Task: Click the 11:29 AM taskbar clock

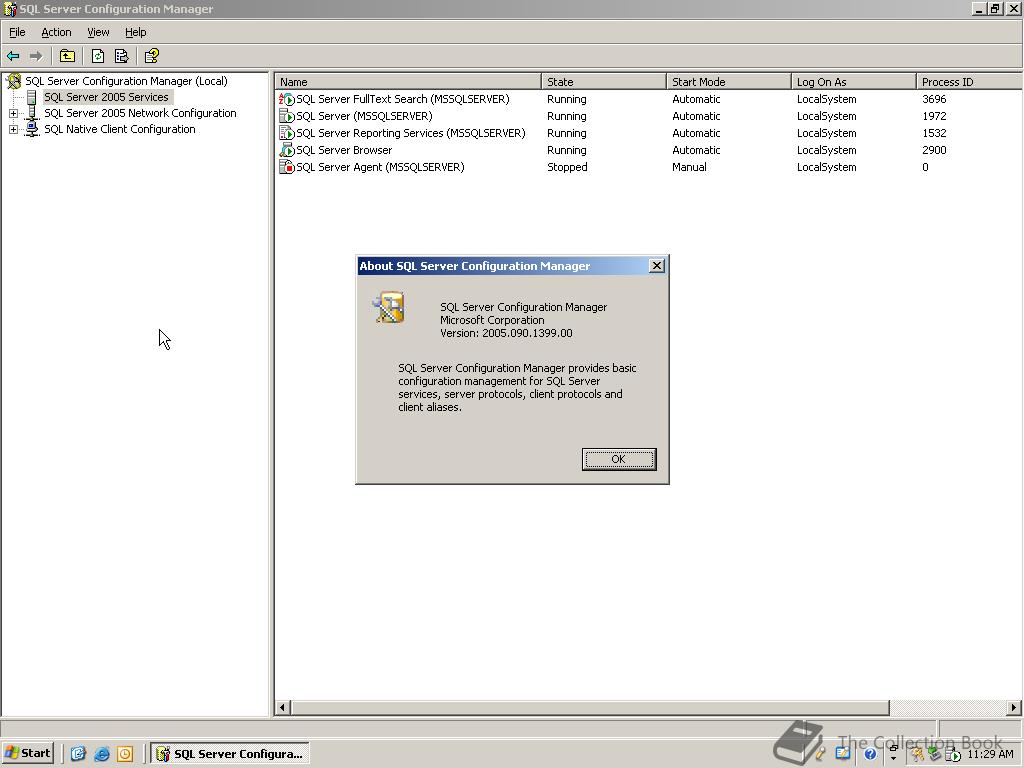Action: [x=990, y=754]
